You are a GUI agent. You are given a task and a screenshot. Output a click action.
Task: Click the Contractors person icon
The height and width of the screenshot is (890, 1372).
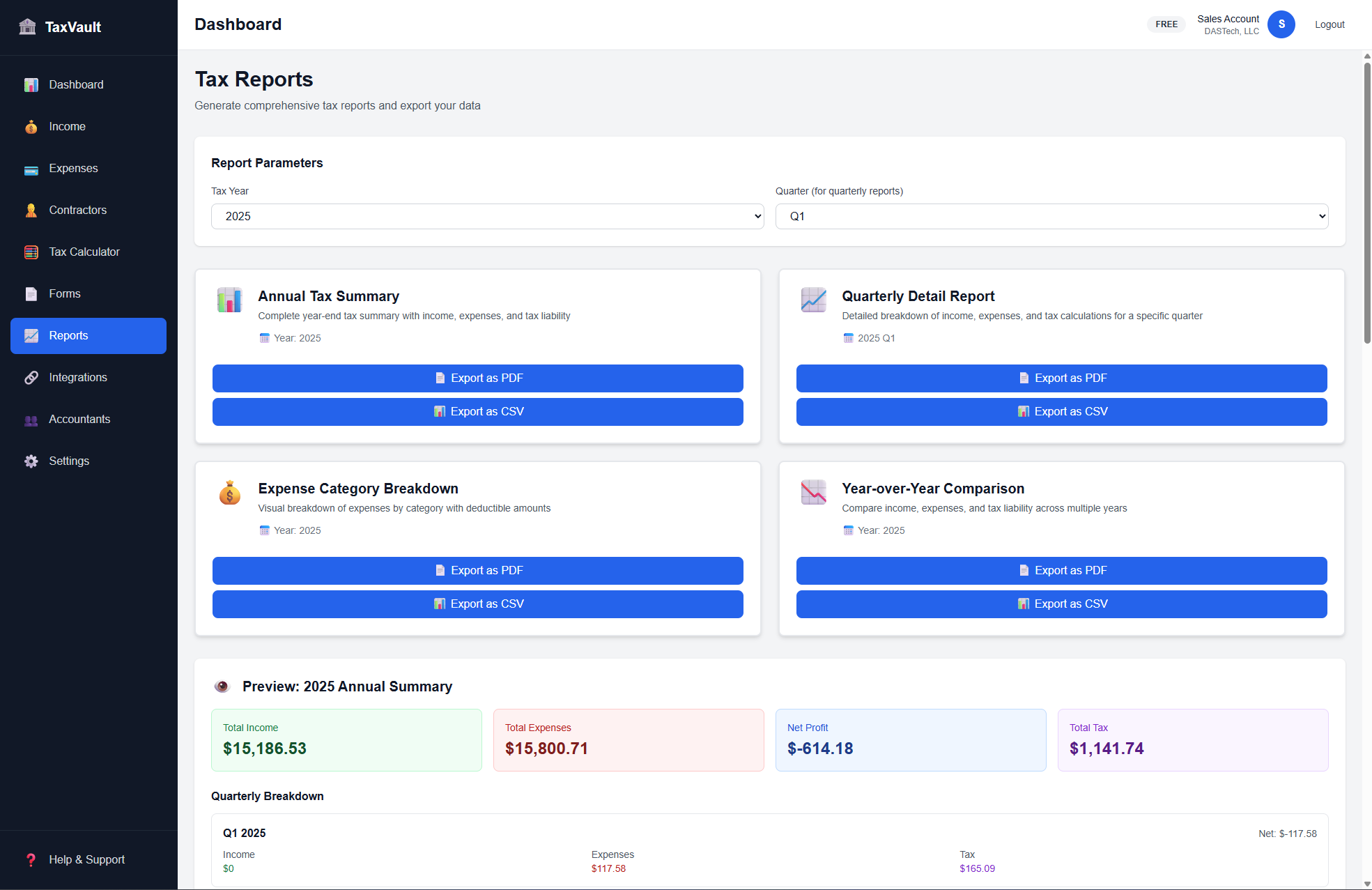(x=31, y=210)
